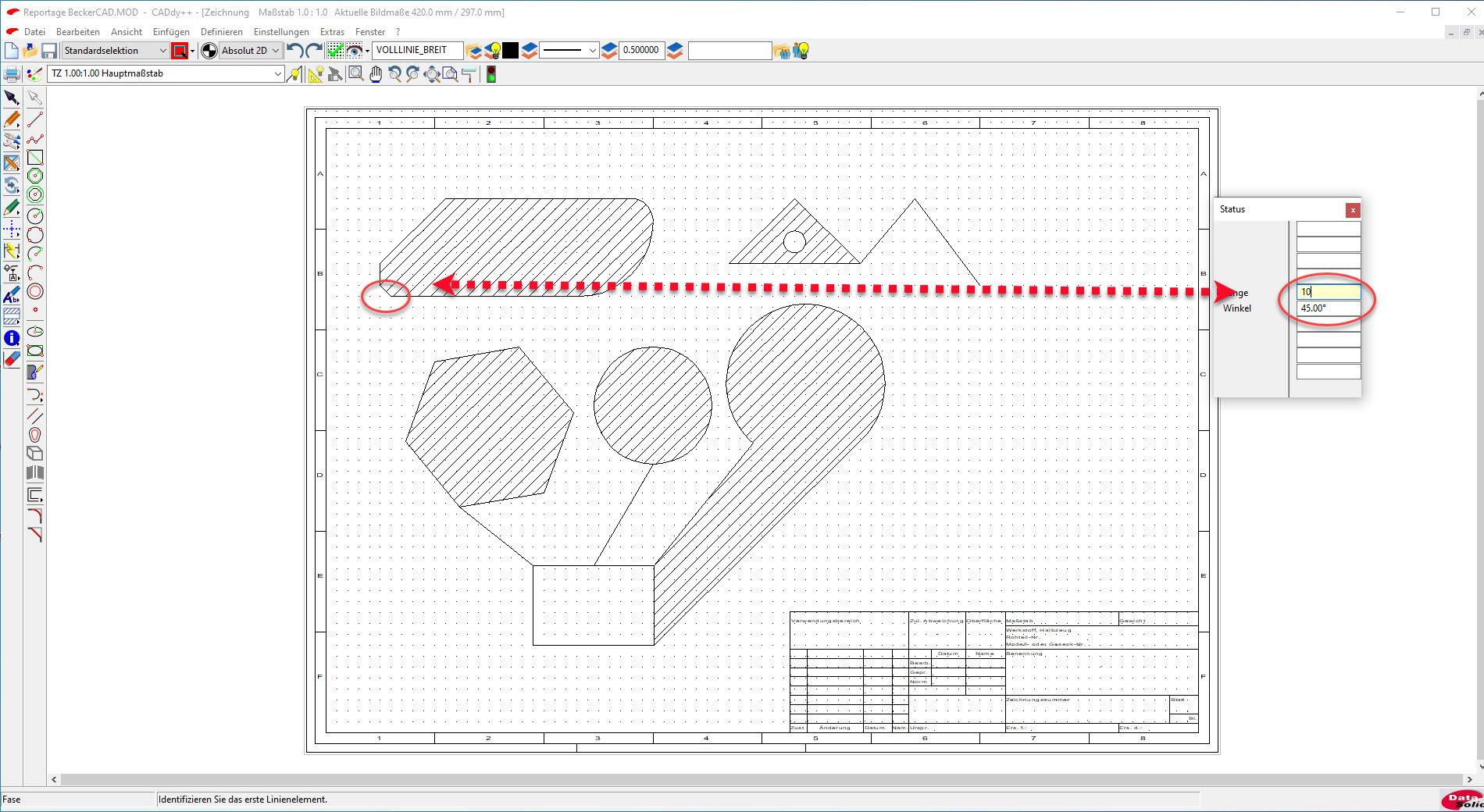
Task: Click the black line color swatch
Action: (x=510, y=51)
